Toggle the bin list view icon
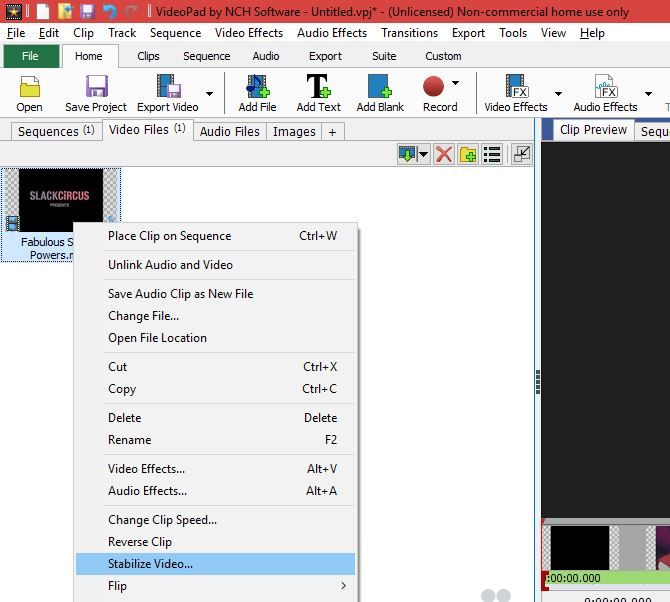The height and width of the screenshot is (602, 670). [x=492, y=154]
